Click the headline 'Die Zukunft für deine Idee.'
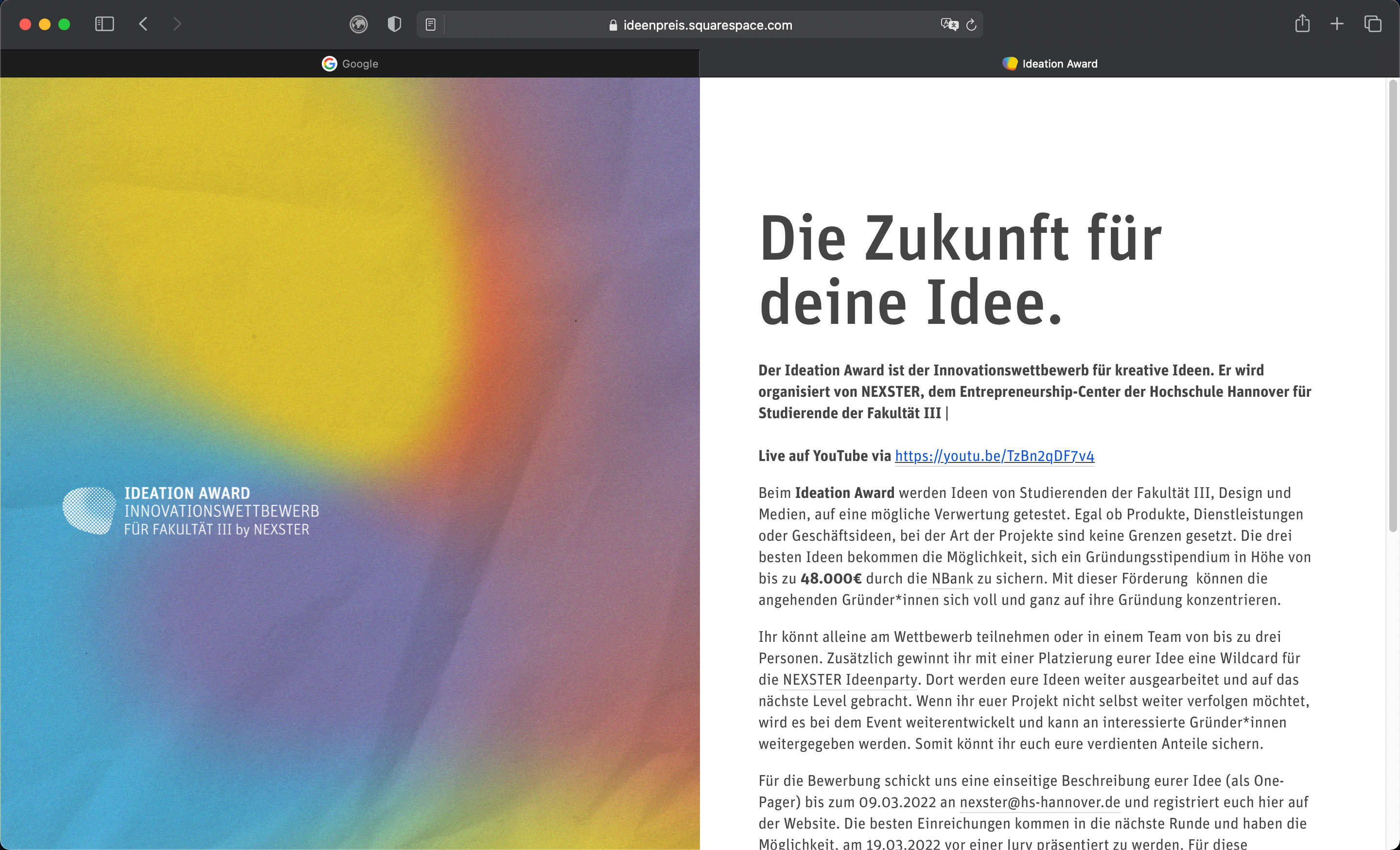This screenshot has height=850, width=1400. (960, 269)
